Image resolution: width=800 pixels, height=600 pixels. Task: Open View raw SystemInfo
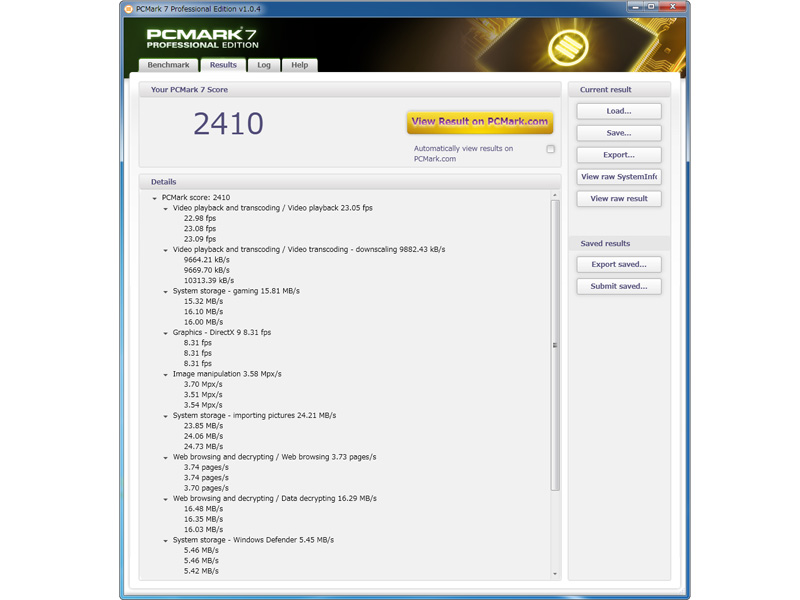[619, 177]
